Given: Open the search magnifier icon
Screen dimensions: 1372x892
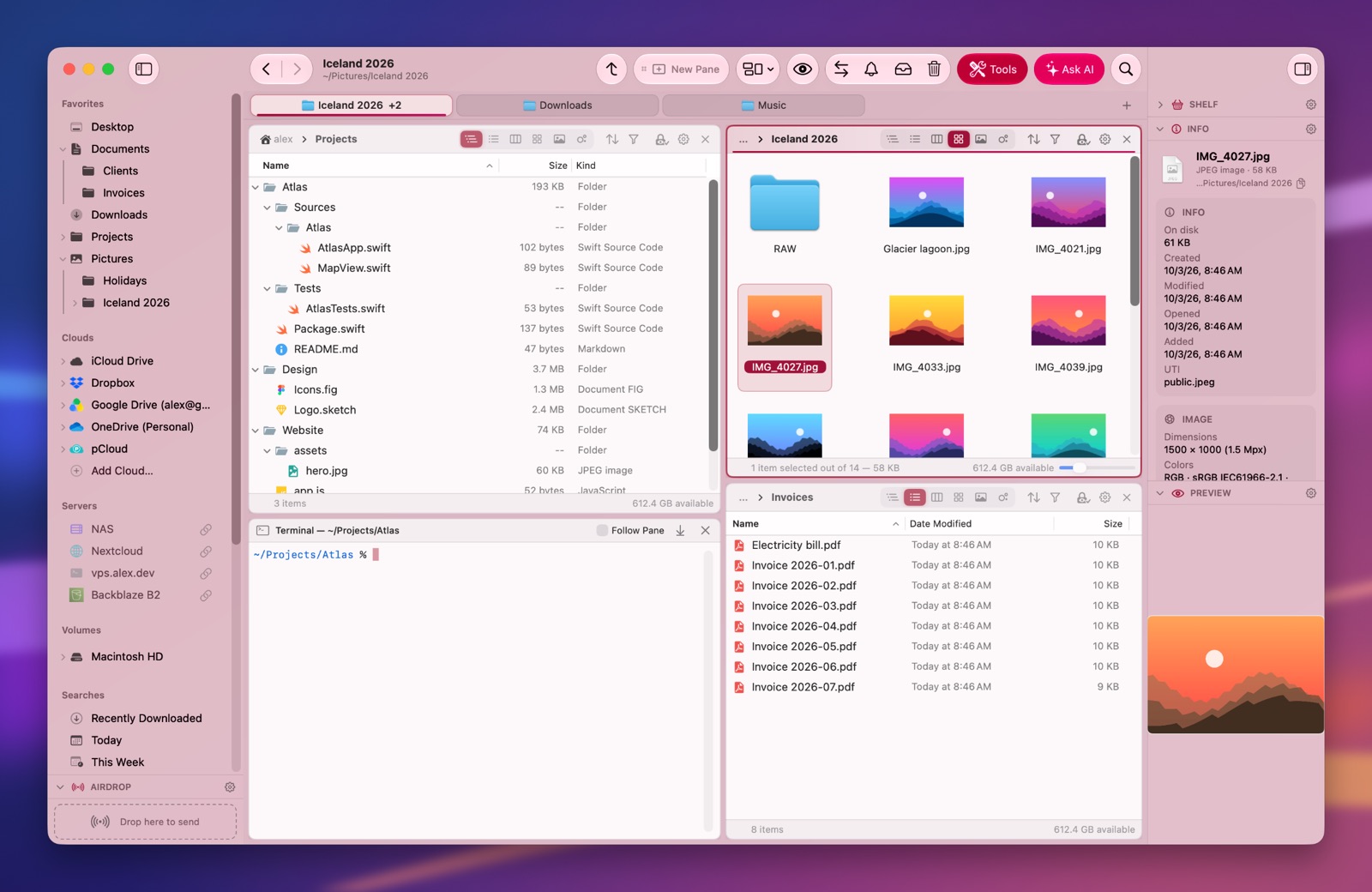Looking at the screenshot, I should (x=1126, y=69).
